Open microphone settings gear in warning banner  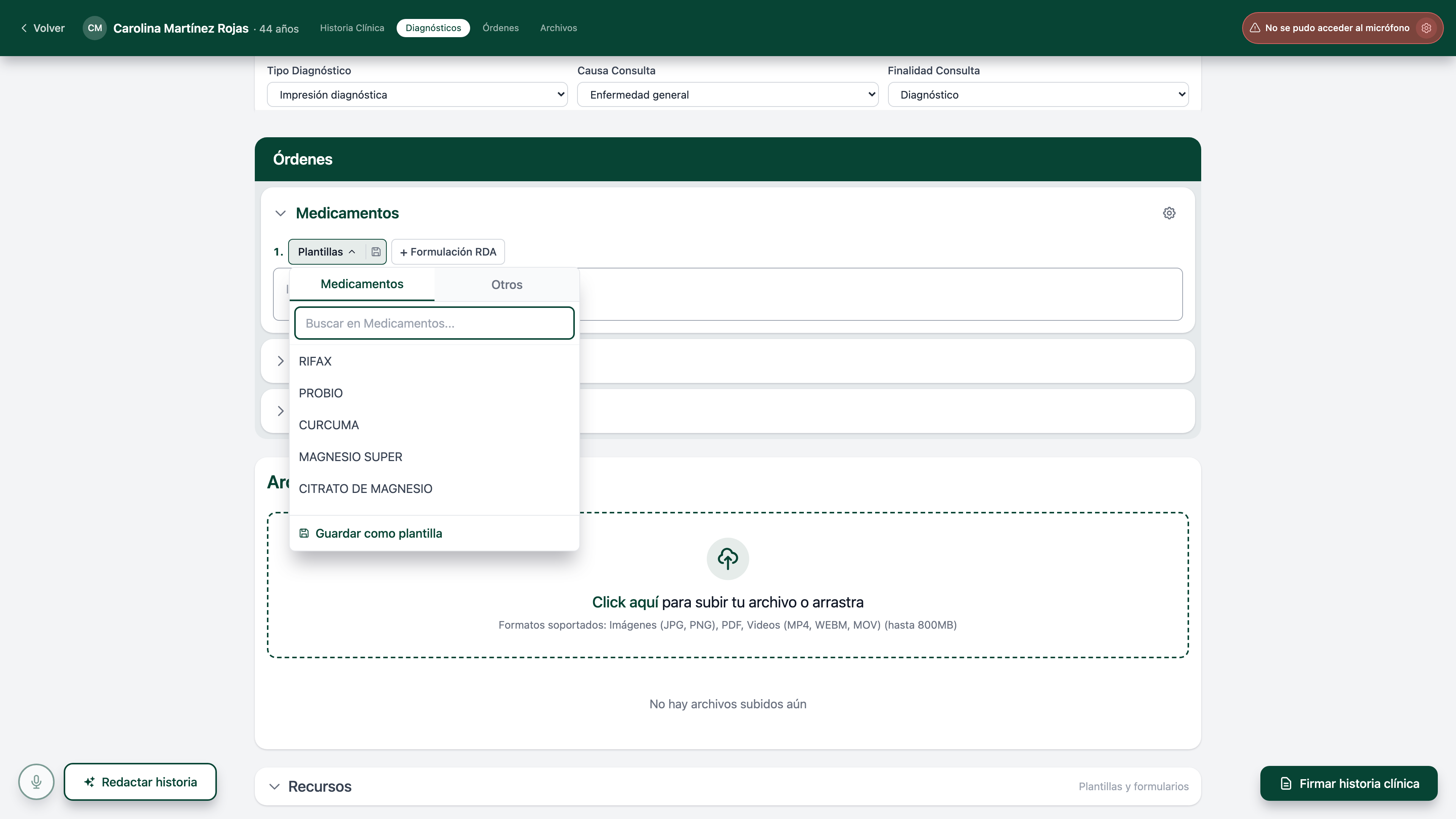[x=1426, y=28]
